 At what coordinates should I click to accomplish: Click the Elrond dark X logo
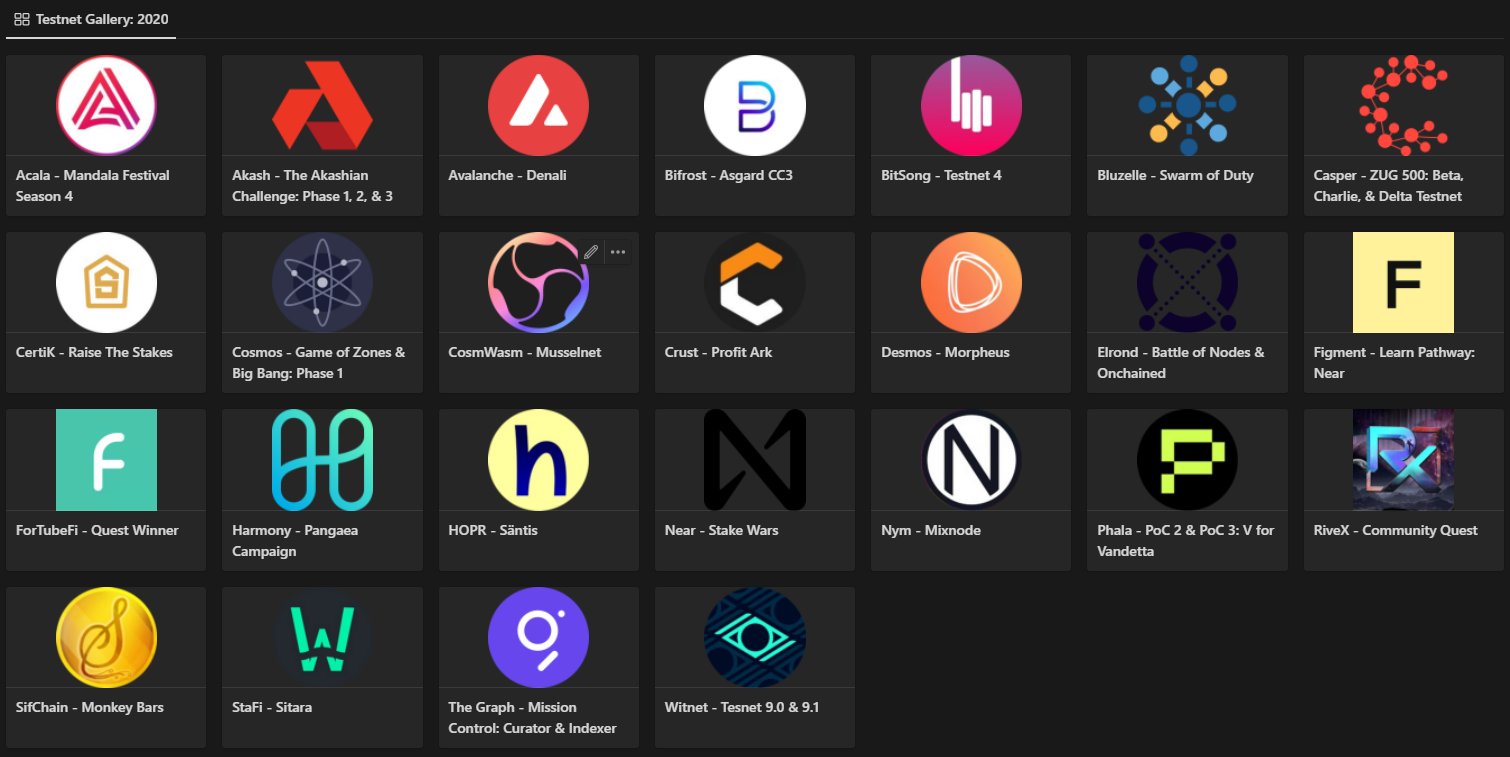click(1187, 282)
